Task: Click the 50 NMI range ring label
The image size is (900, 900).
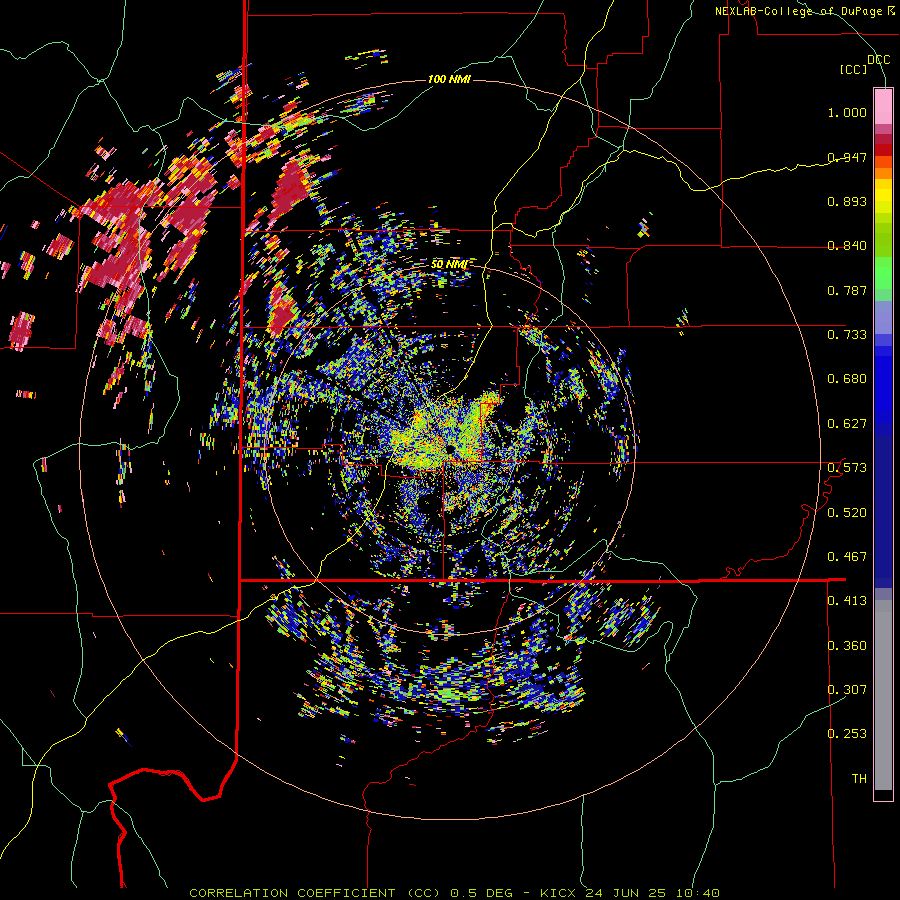Action: (449, 264)
